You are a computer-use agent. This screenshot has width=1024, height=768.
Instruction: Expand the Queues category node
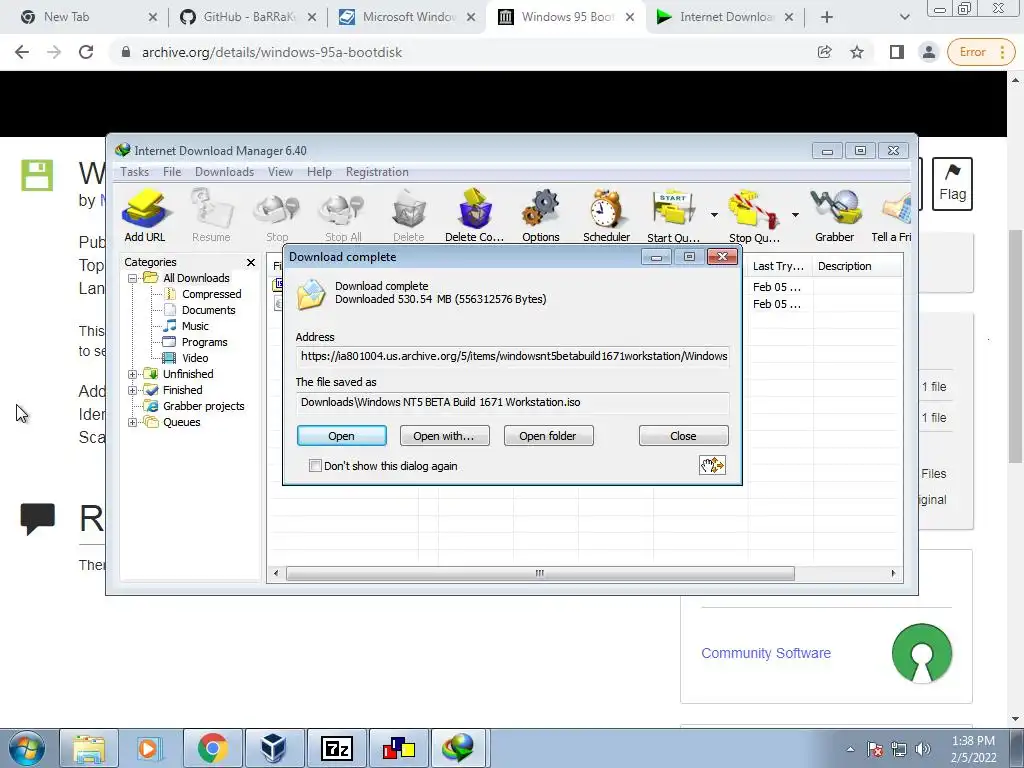click(x=133, y=423)
